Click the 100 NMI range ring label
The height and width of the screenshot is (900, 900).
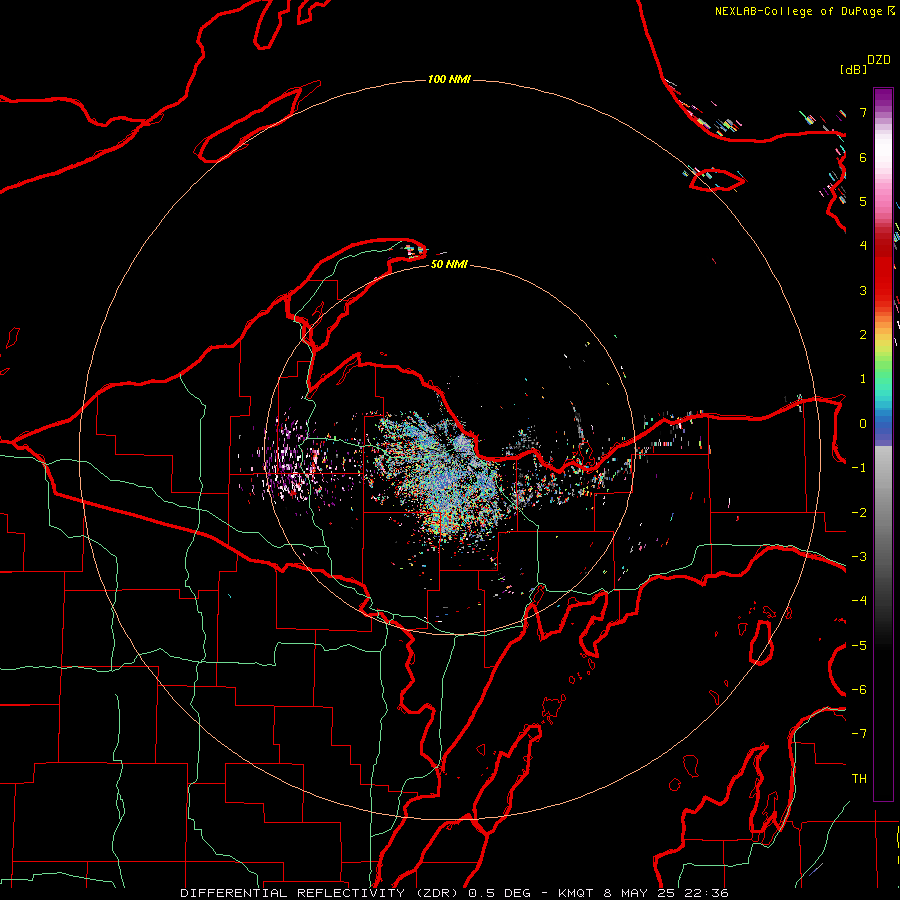click(x=449, y=79)
